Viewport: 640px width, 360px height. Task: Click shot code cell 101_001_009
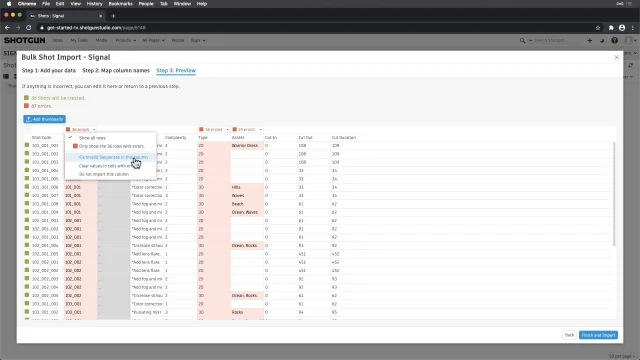click(45, 212)
